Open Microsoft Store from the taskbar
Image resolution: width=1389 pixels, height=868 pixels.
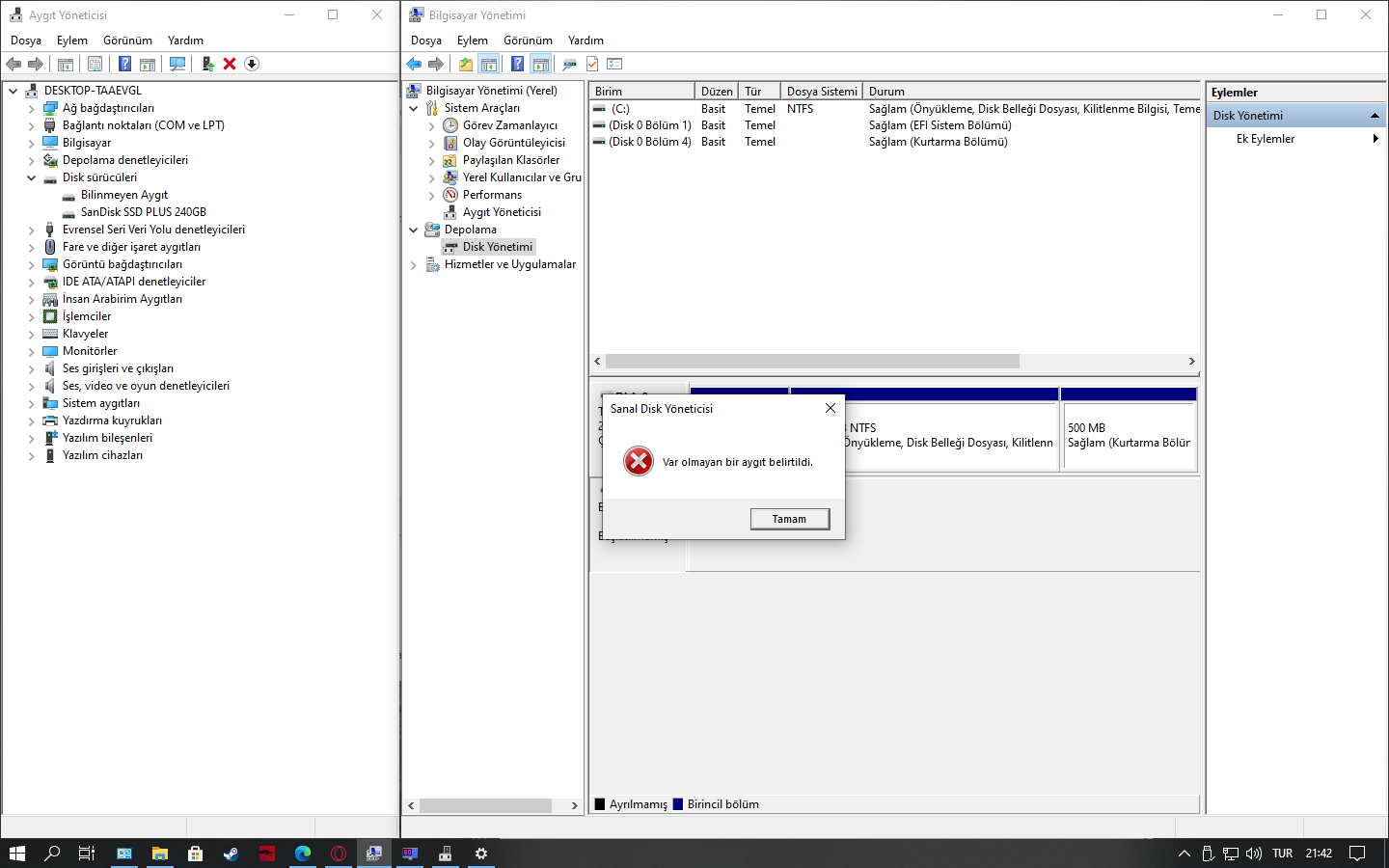[x=196, y=854]
